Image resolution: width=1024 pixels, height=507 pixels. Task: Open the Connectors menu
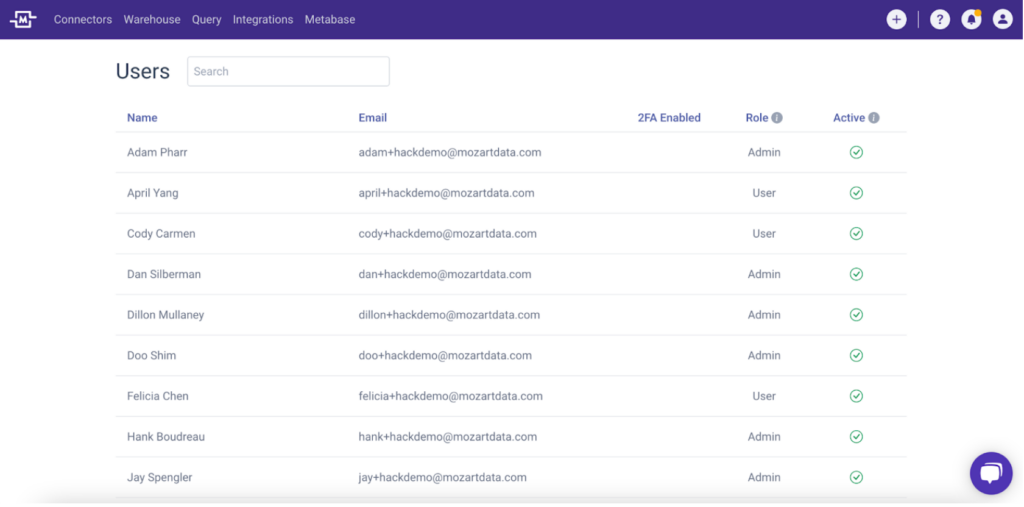click(83, 20)
